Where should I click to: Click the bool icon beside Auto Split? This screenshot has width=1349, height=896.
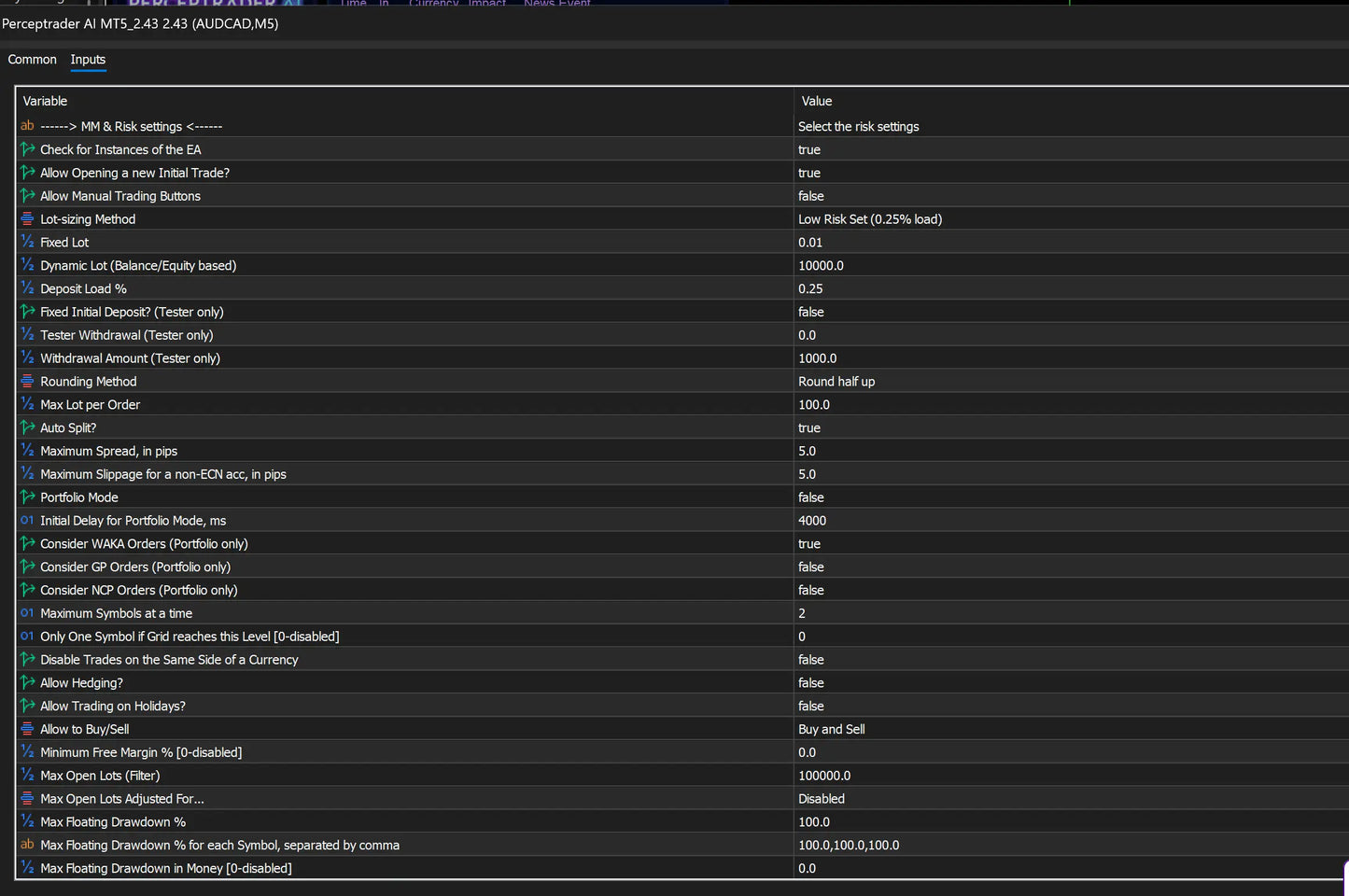[x=27, y=427]
